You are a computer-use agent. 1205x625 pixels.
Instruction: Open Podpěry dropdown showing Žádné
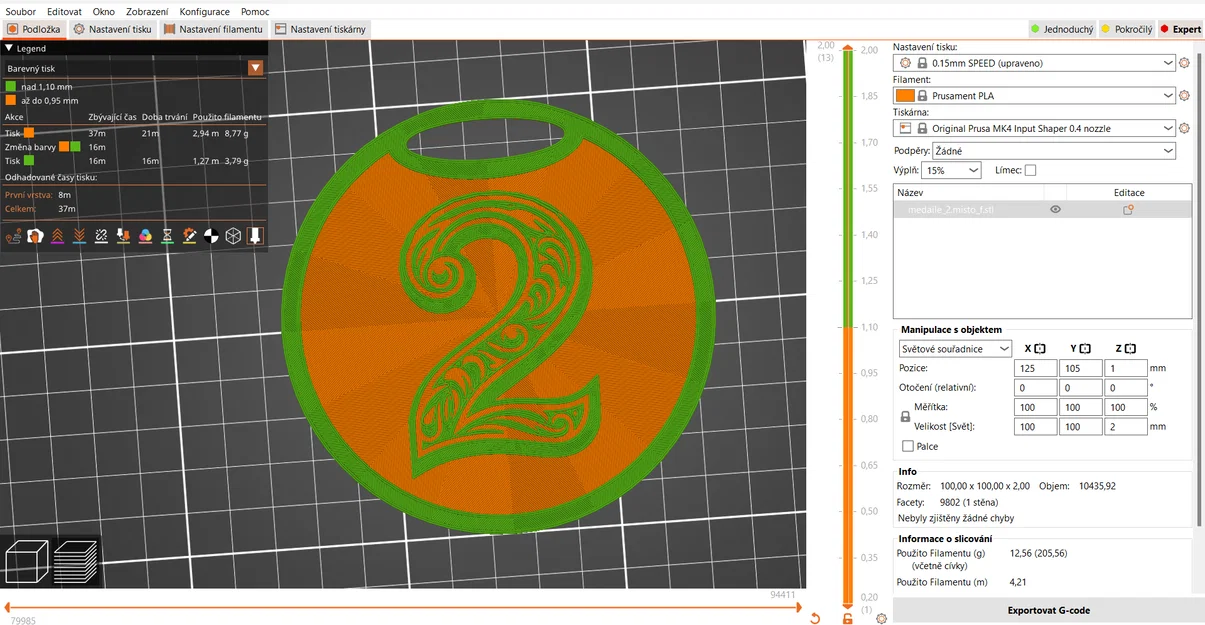1054,150
